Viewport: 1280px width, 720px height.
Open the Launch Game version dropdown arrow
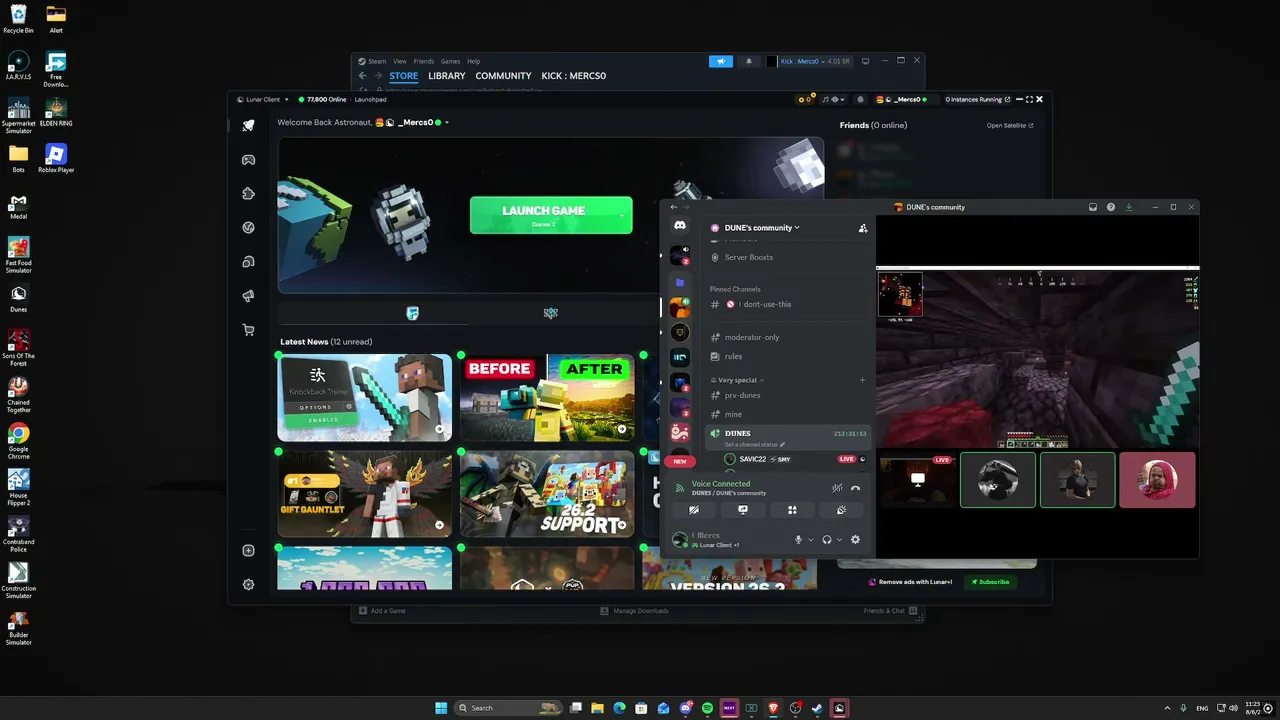pyautogui.click(x=622, y=215)
